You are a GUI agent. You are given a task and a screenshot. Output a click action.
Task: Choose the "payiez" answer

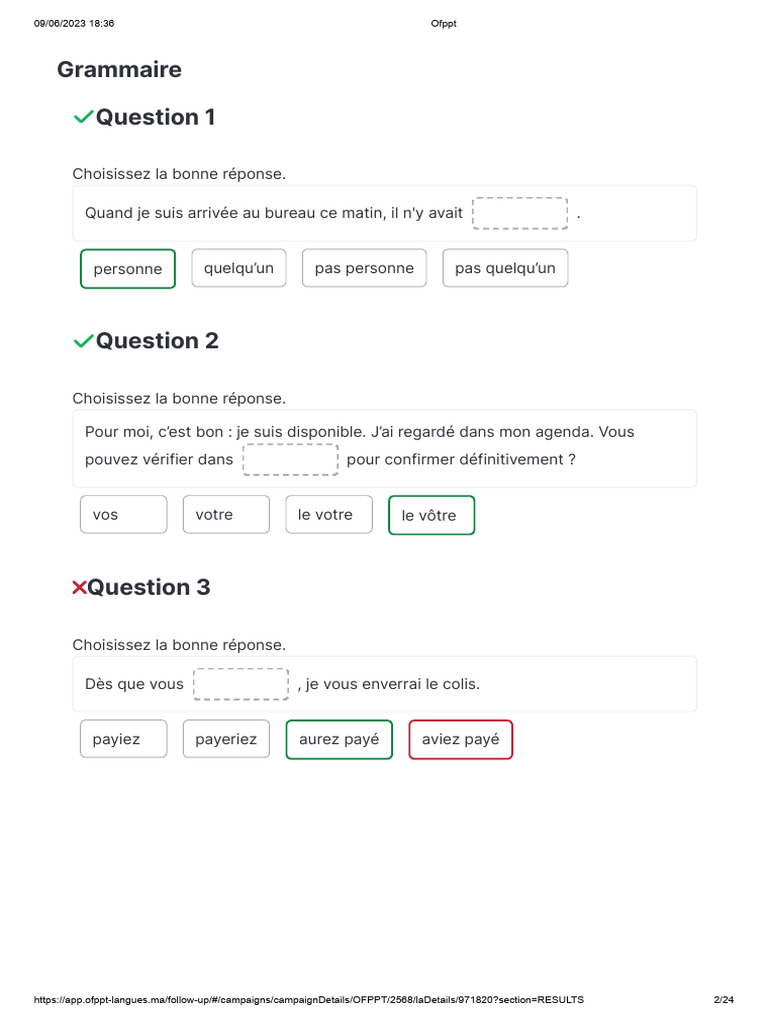coord(124,740)
